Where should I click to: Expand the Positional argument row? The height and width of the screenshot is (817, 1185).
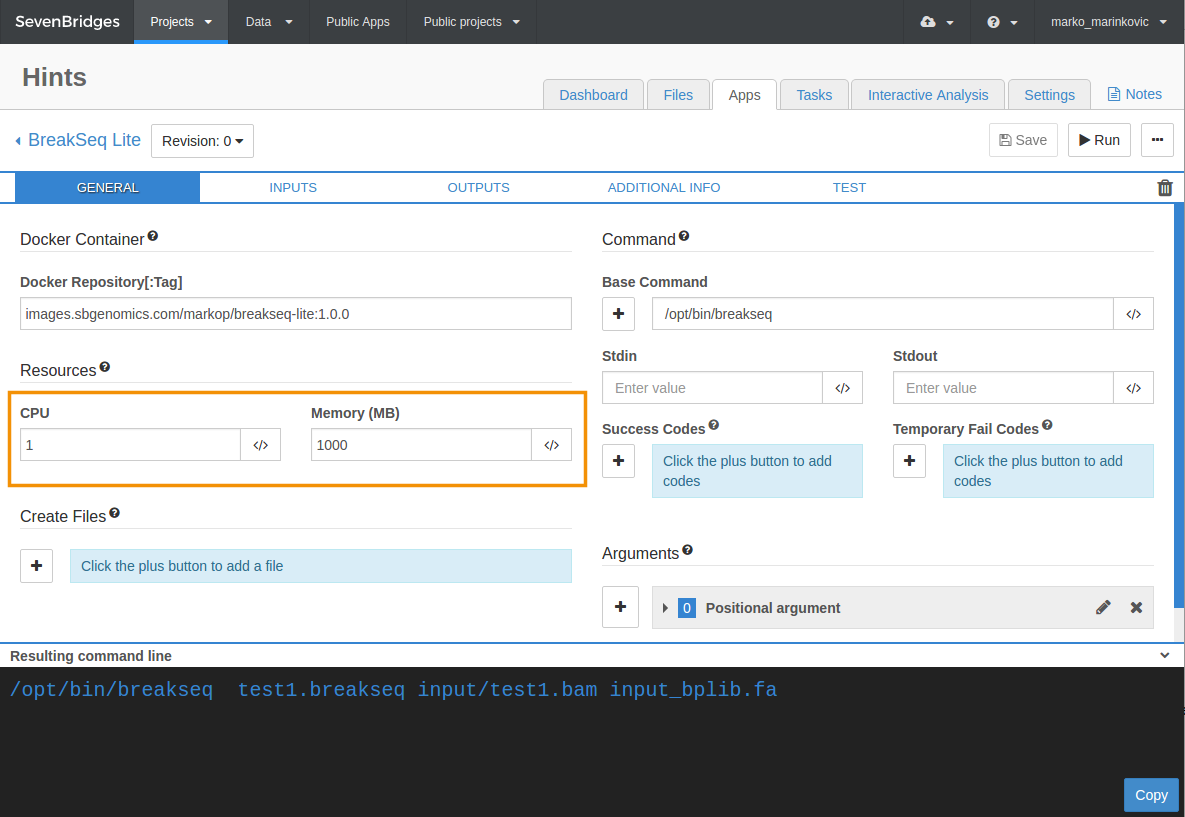click(665, 608)
